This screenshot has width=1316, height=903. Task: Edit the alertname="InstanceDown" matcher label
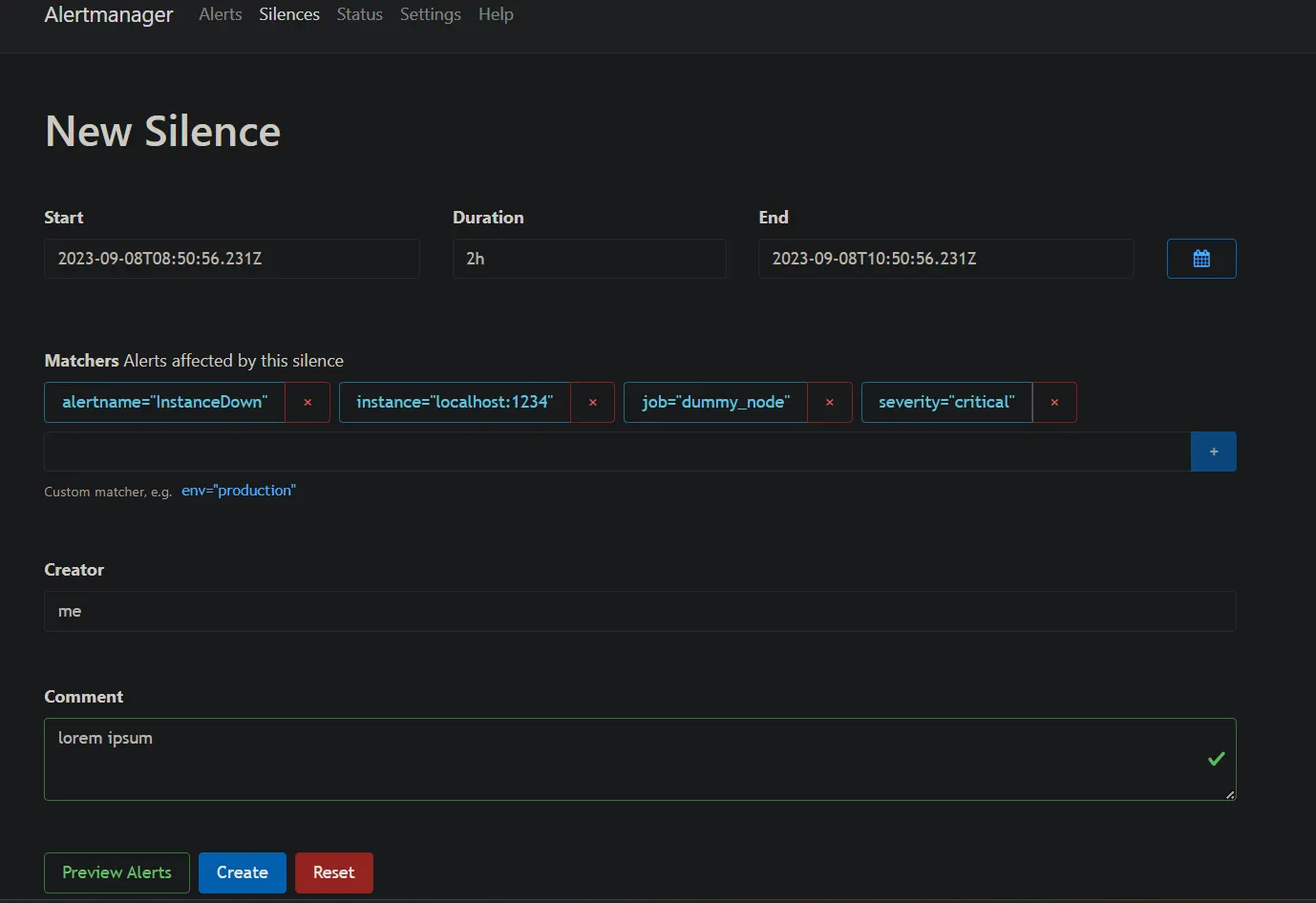coord(165,402)
